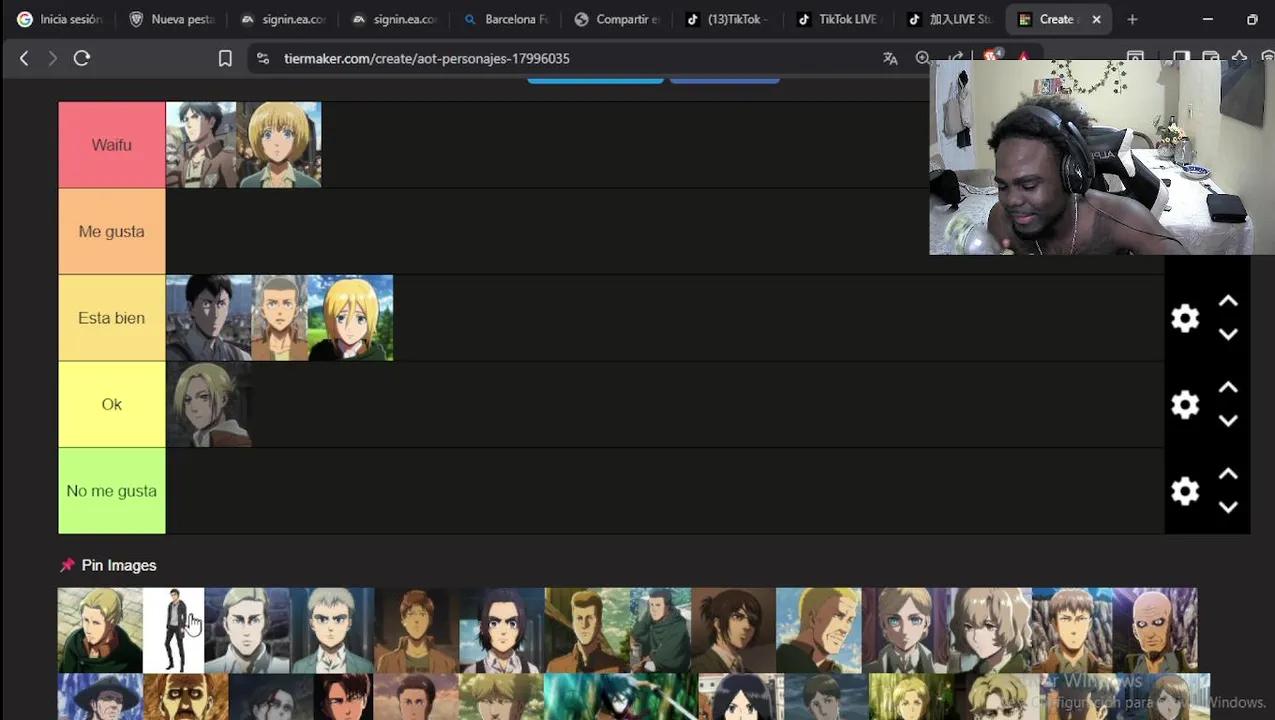Go back using the browser back arrow

point(24,58)
